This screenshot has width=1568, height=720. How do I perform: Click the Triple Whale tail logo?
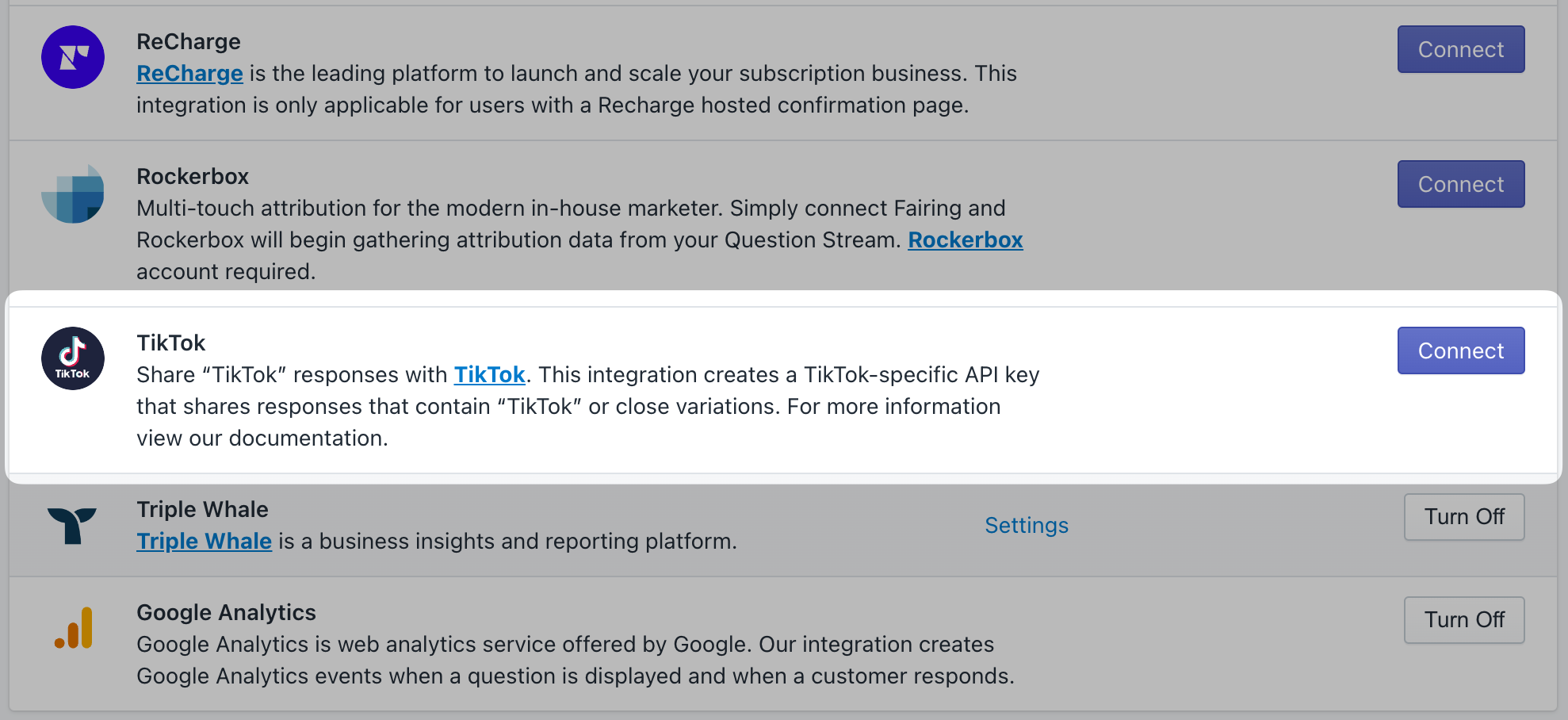pos(72,526)
